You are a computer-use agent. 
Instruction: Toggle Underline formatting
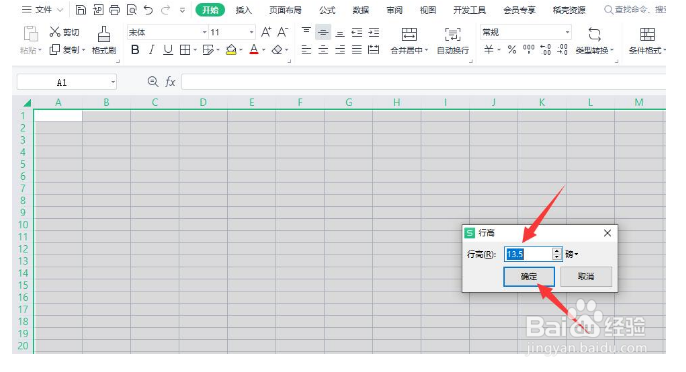point(168,50)
